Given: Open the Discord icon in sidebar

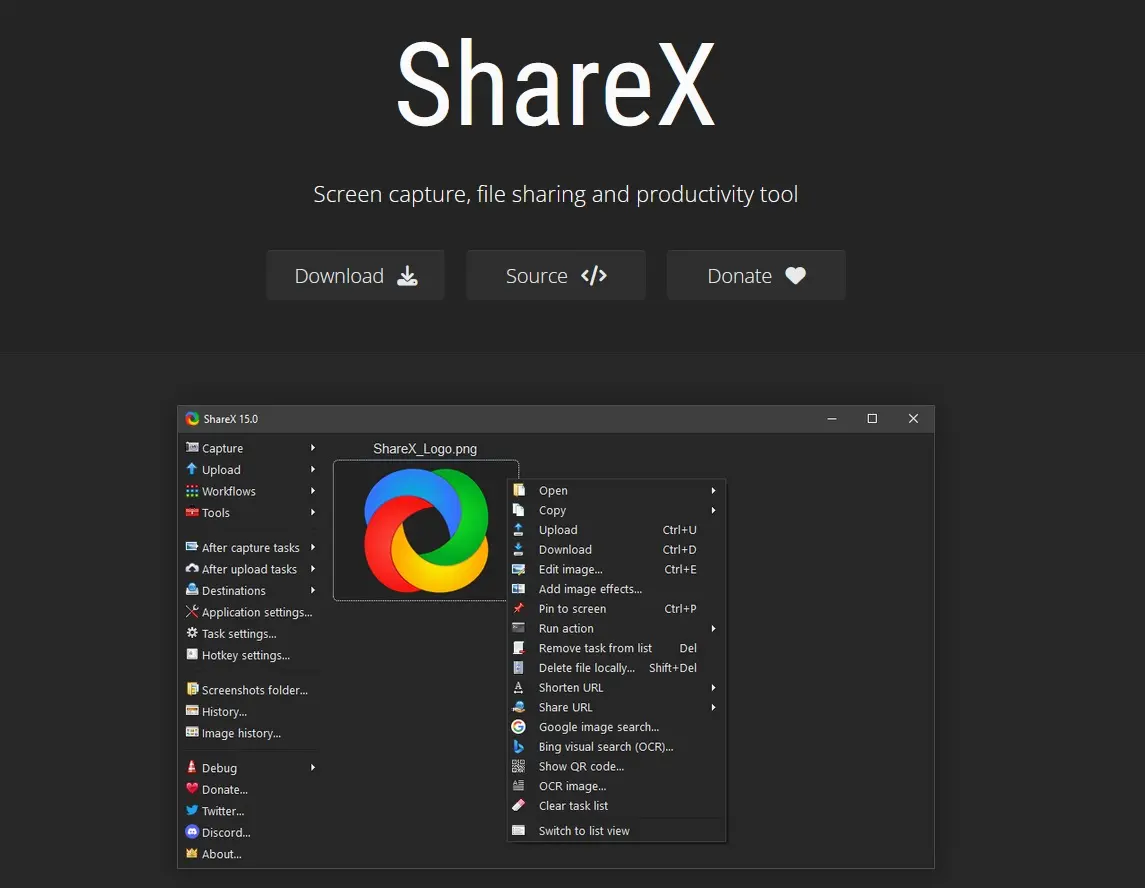Looking at the screenshot, I should (192, 832).
